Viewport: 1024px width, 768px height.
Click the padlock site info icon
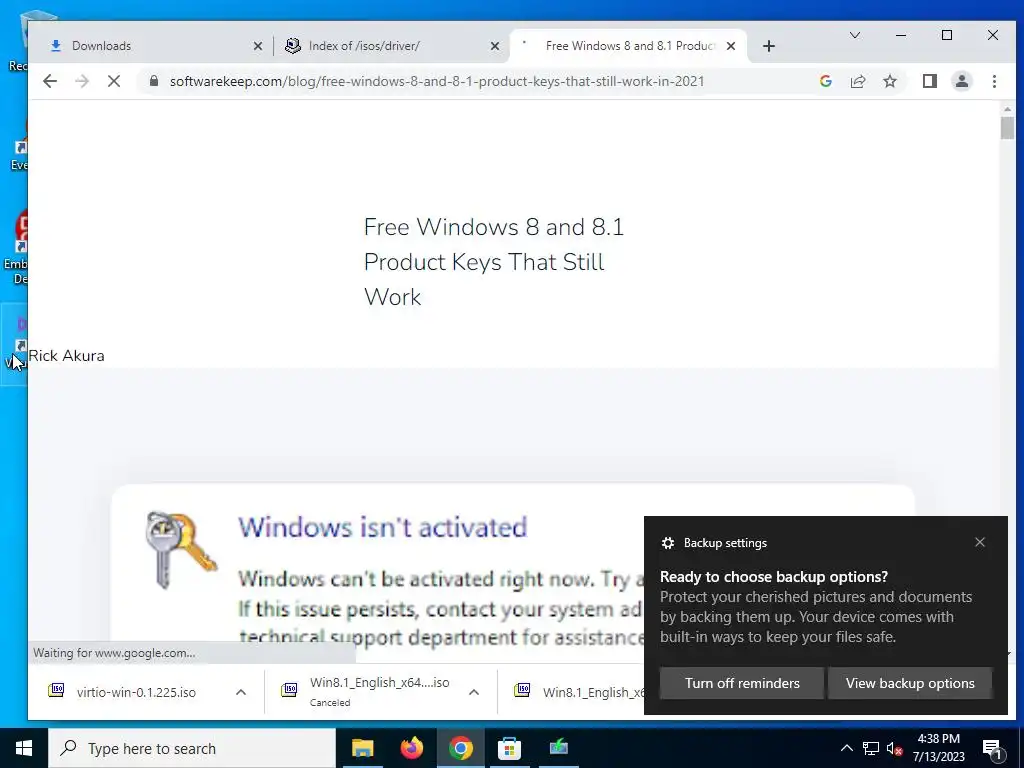pos(153,81)
